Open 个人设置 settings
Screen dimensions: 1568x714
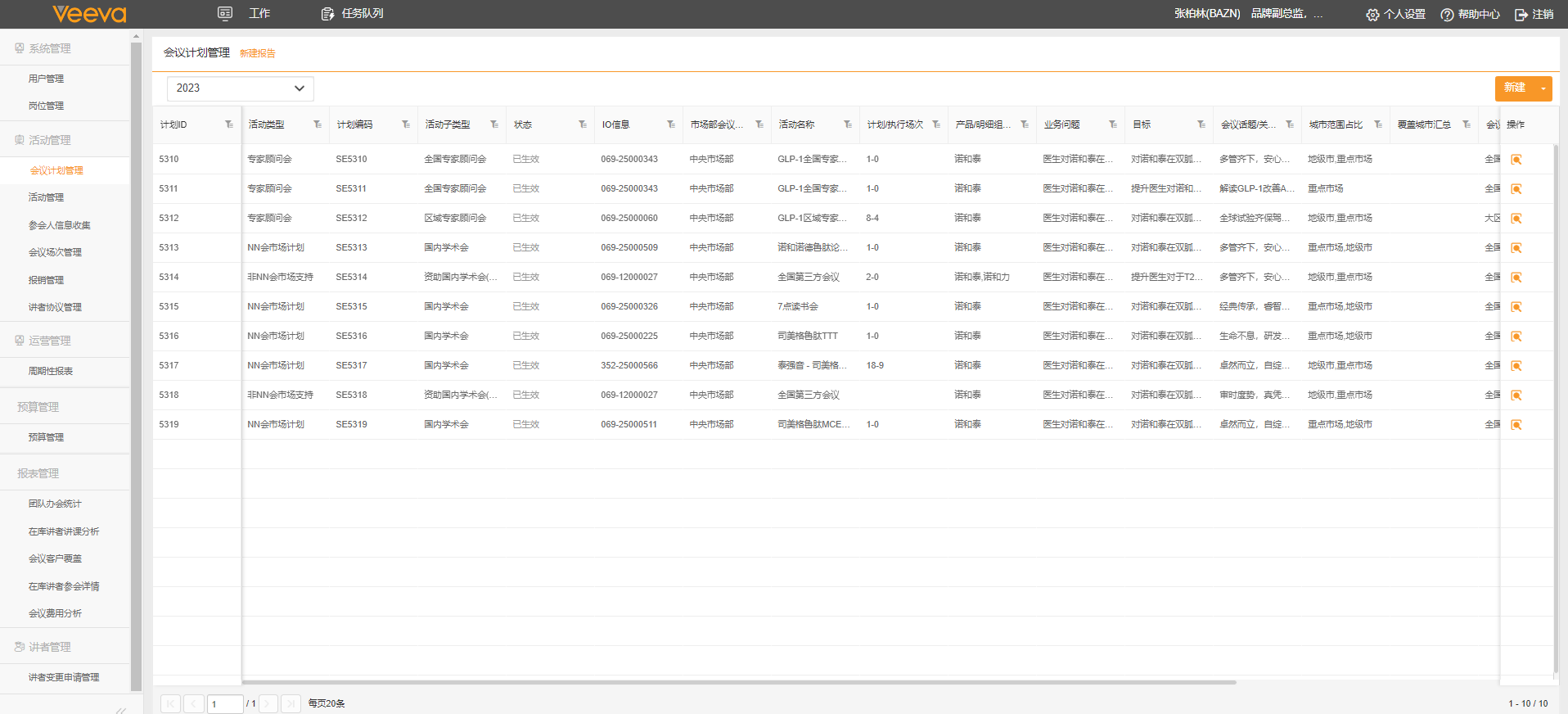pos(1396,15)
